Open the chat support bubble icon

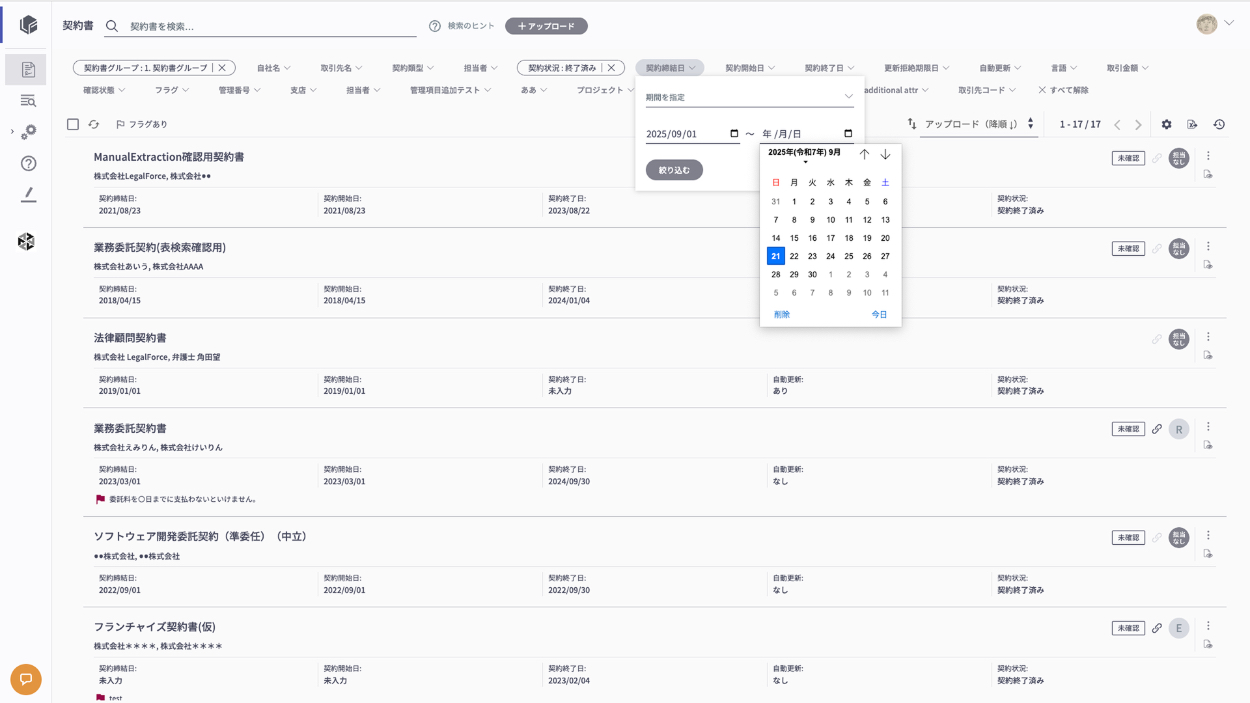(26, 679)
